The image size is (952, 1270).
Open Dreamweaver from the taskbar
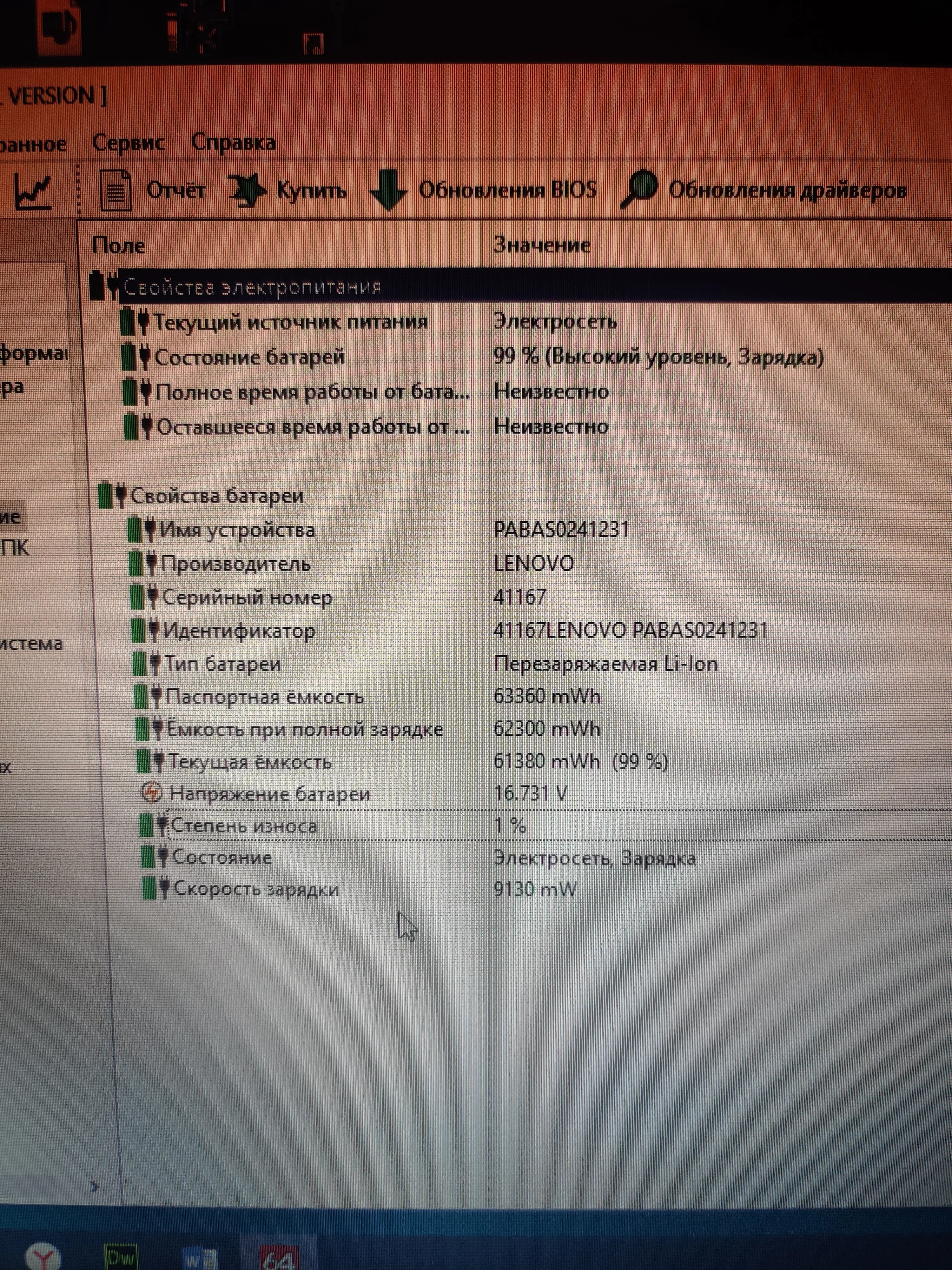(121, 1257)
